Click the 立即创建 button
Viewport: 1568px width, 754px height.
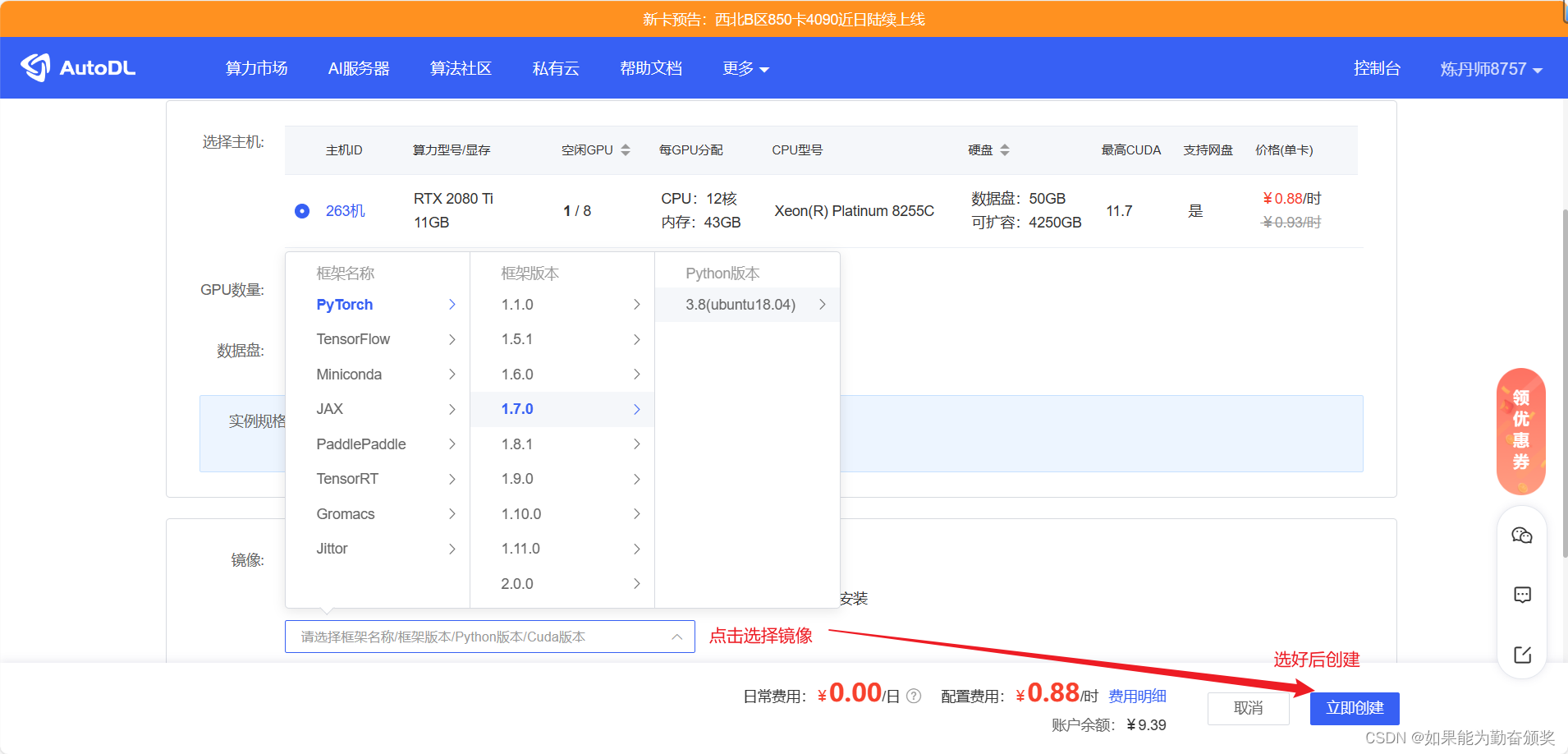1355,708
